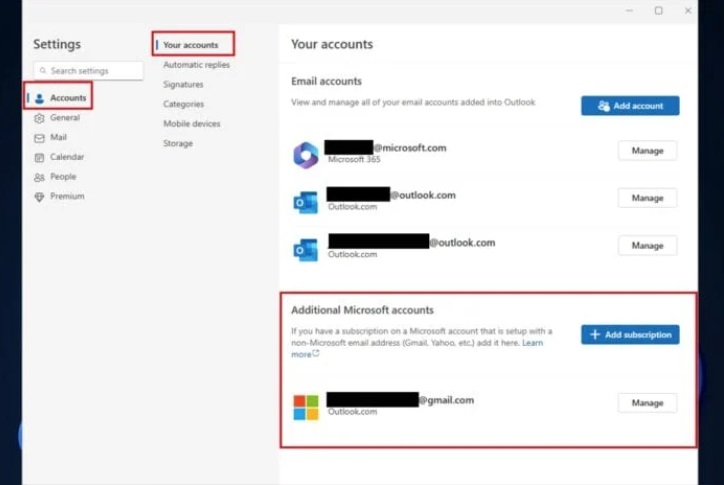Select the Automatic replies tab
The width and height of the screenshot is (724, 485).
pyautogui.click(x=196, y=65)
